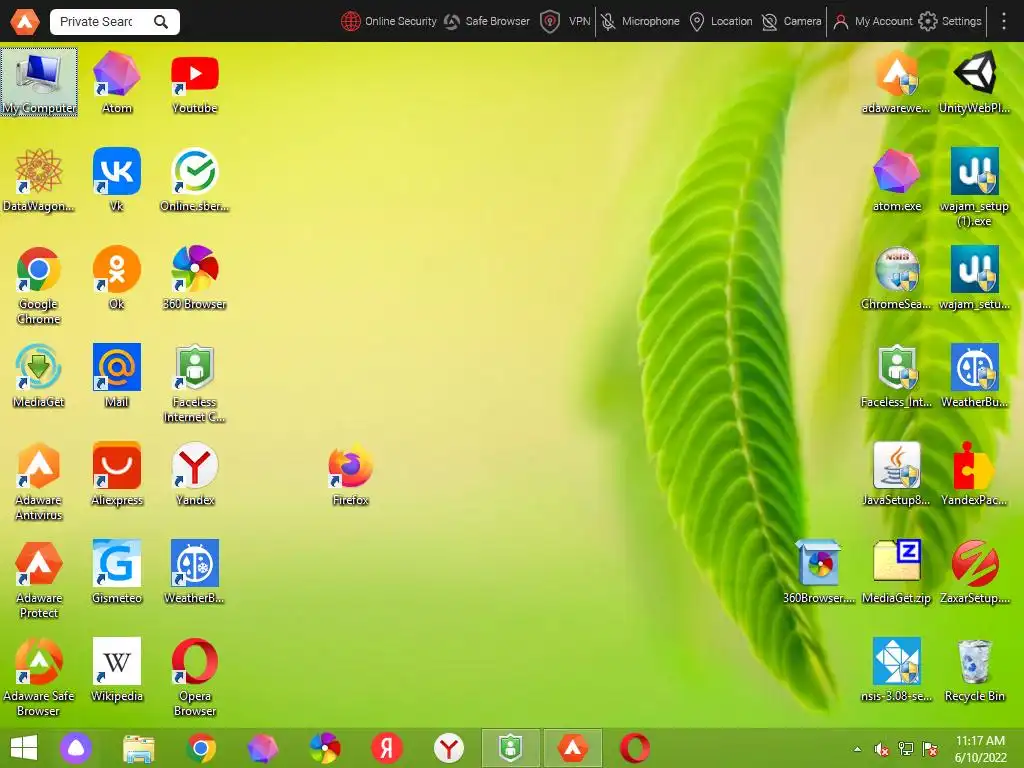Select the adawarewe... installer file
This screenshot has height=768, width=1024.
click(896, 82)
